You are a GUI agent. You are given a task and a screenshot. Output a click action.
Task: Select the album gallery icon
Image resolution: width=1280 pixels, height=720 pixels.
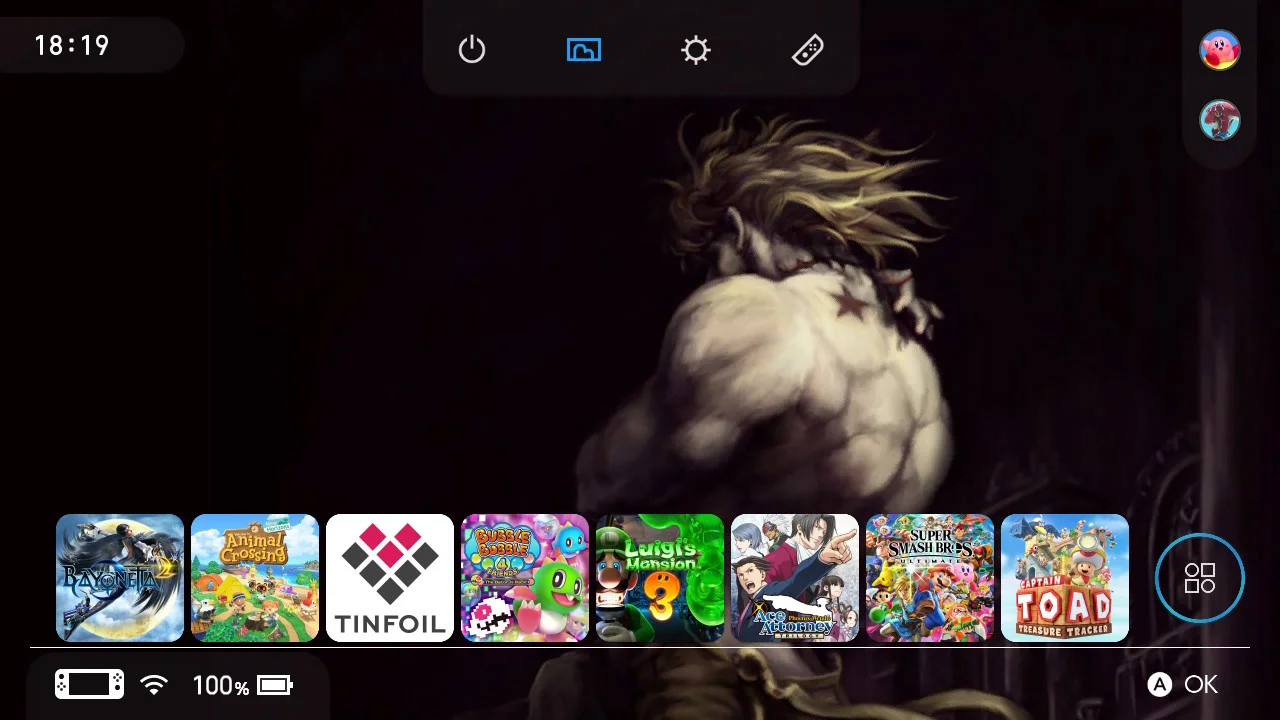pyautogui.click(x=584, y=50)
